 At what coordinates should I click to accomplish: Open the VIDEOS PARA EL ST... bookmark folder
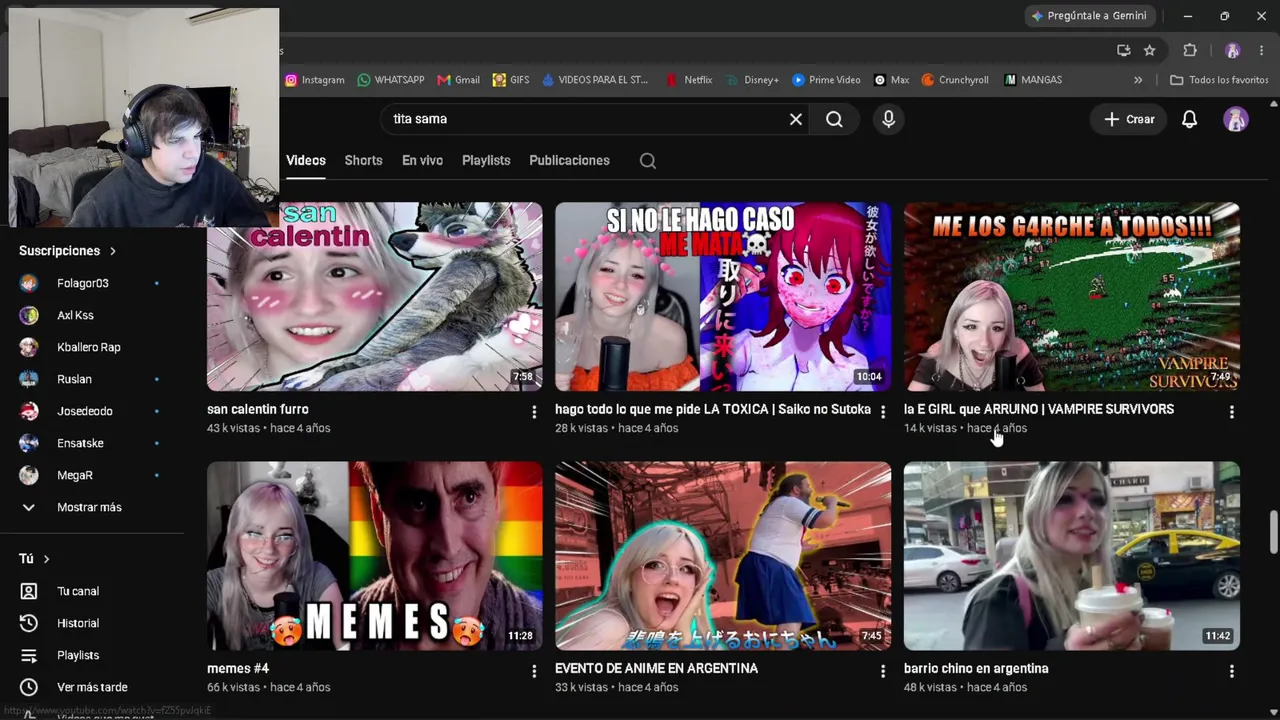[x=595, y=80]
